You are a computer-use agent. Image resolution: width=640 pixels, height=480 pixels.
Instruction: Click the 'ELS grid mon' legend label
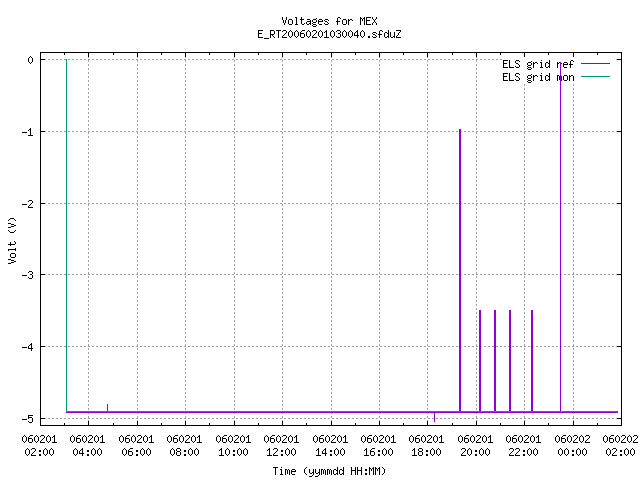(x=538, y=77)
